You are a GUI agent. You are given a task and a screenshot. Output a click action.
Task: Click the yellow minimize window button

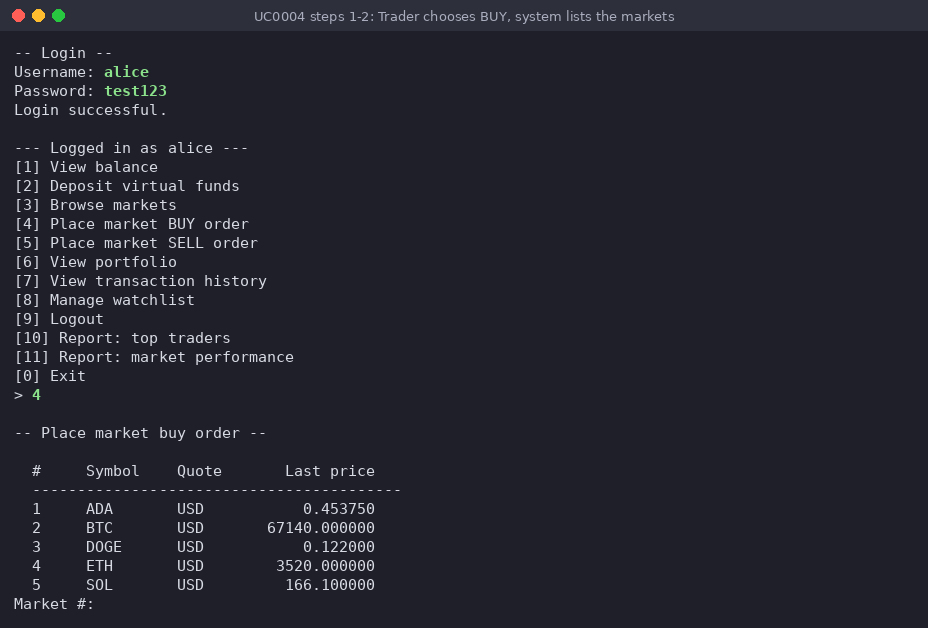(x=38, y=16)
